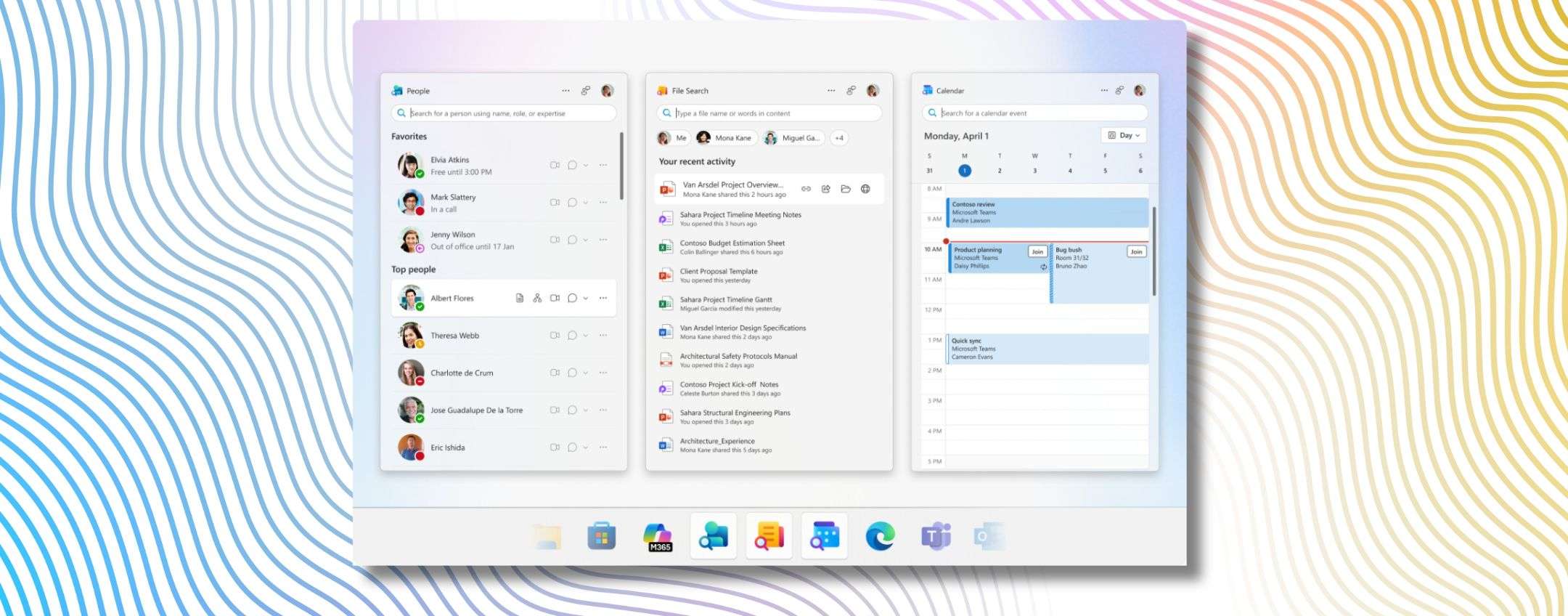Show +4 more people filters
Screen dimensions: 1568x616
tap(839, 138)
